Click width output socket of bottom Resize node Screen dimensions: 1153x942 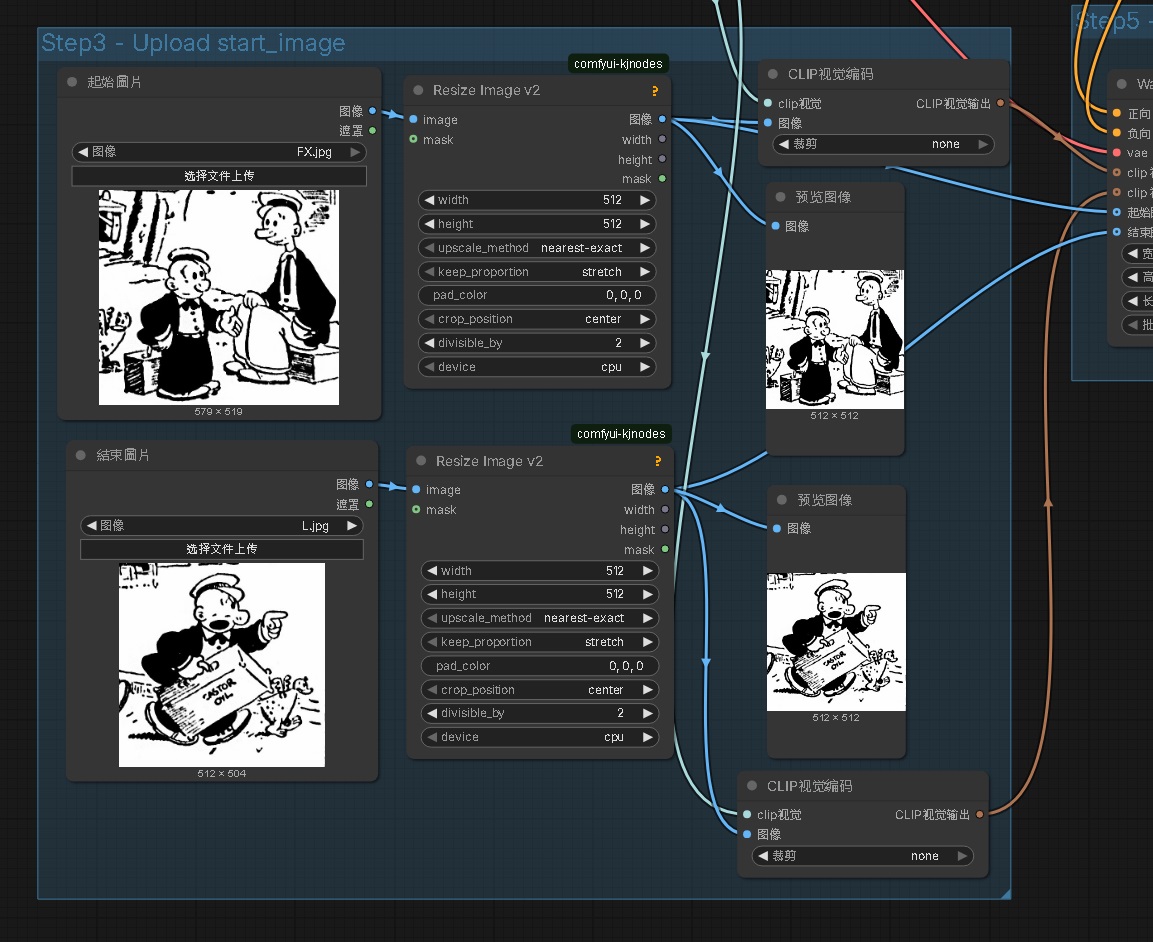(x=665, y=510)
